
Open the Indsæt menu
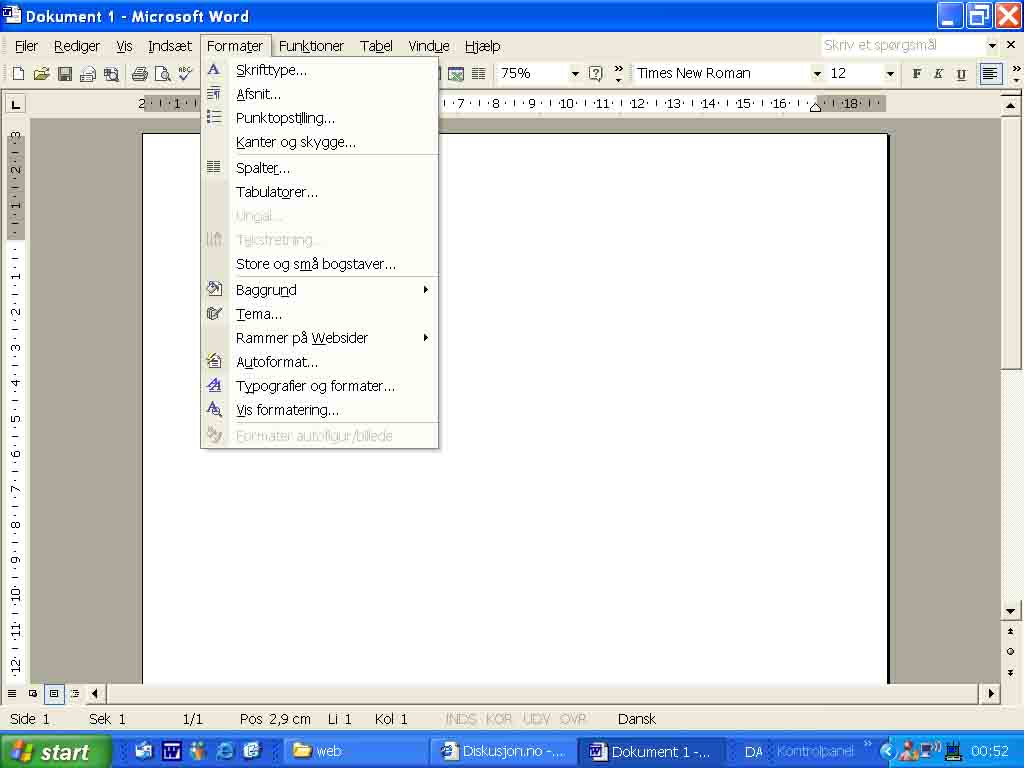[x=170, y=46]
